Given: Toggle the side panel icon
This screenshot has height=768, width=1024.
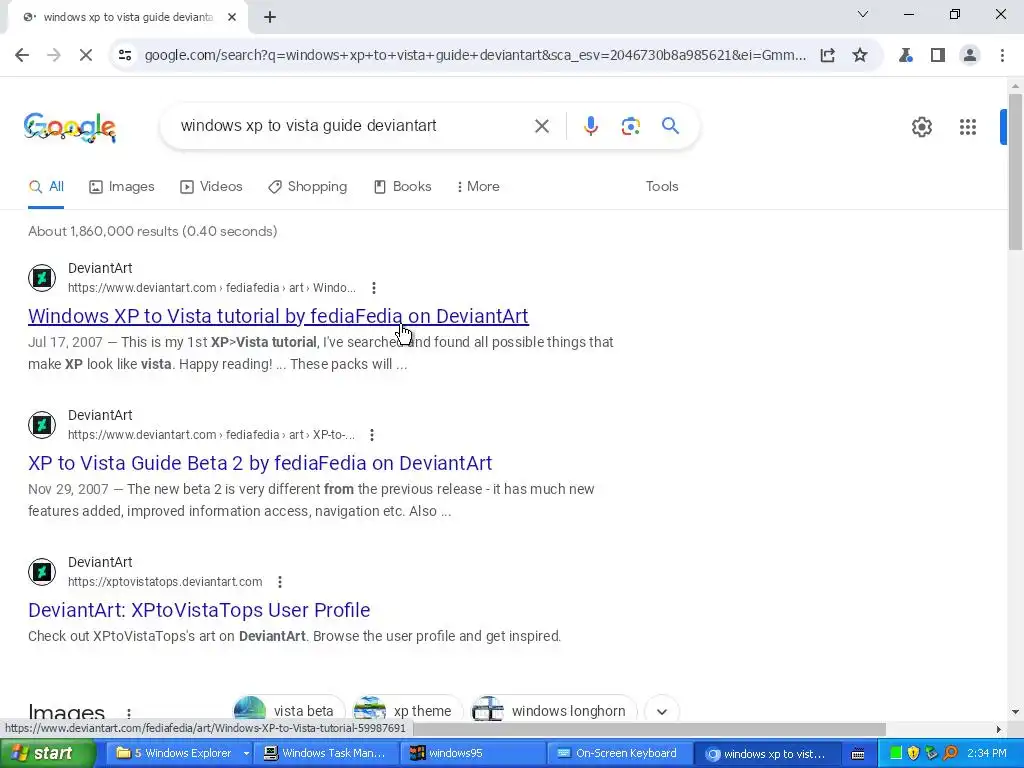Looking at the screenshot, I should [x=938, y=56].
